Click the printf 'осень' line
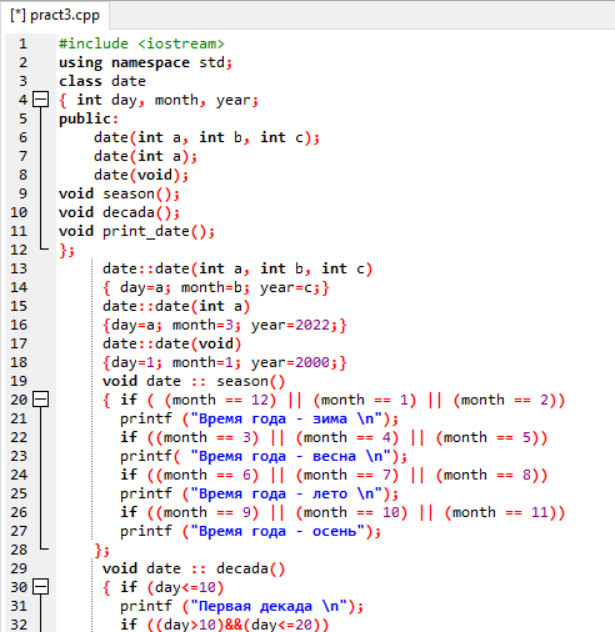The width and height of the screenshot is (615, 632). 250,531
